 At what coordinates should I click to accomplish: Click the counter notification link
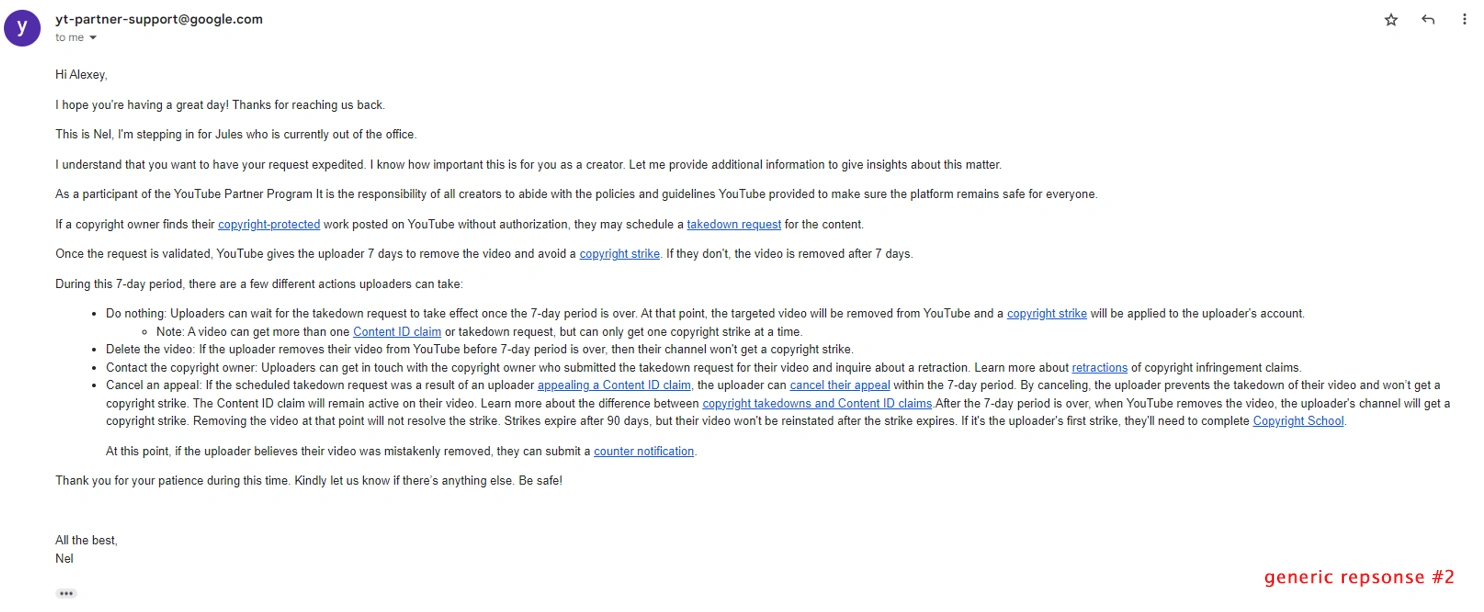(644, 452)
